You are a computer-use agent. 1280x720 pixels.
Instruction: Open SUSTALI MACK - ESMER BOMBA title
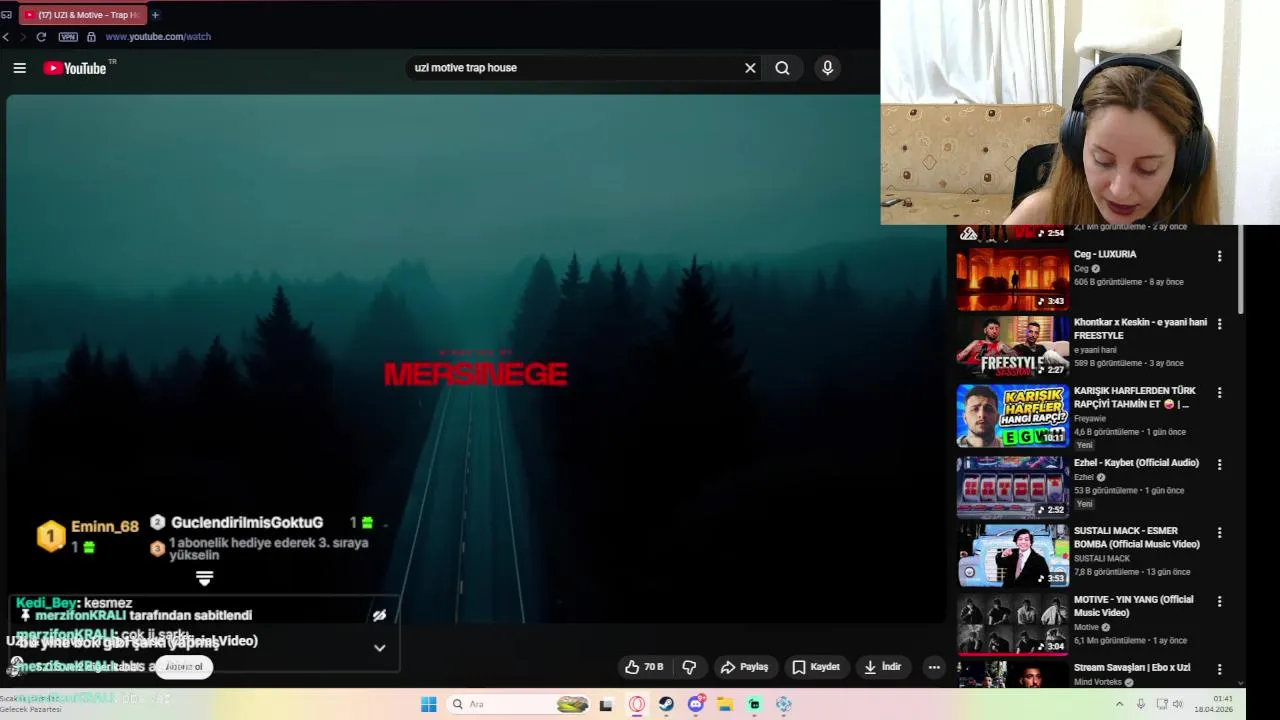click(x=1137, y=538)
